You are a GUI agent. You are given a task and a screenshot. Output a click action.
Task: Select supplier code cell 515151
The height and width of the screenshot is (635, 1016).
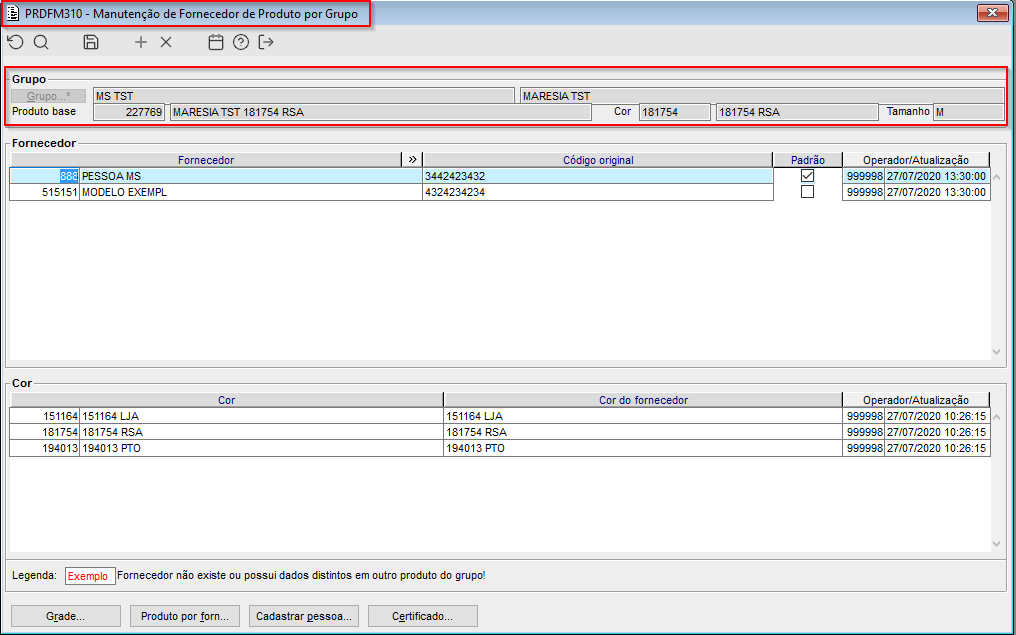tap(44, 192)
